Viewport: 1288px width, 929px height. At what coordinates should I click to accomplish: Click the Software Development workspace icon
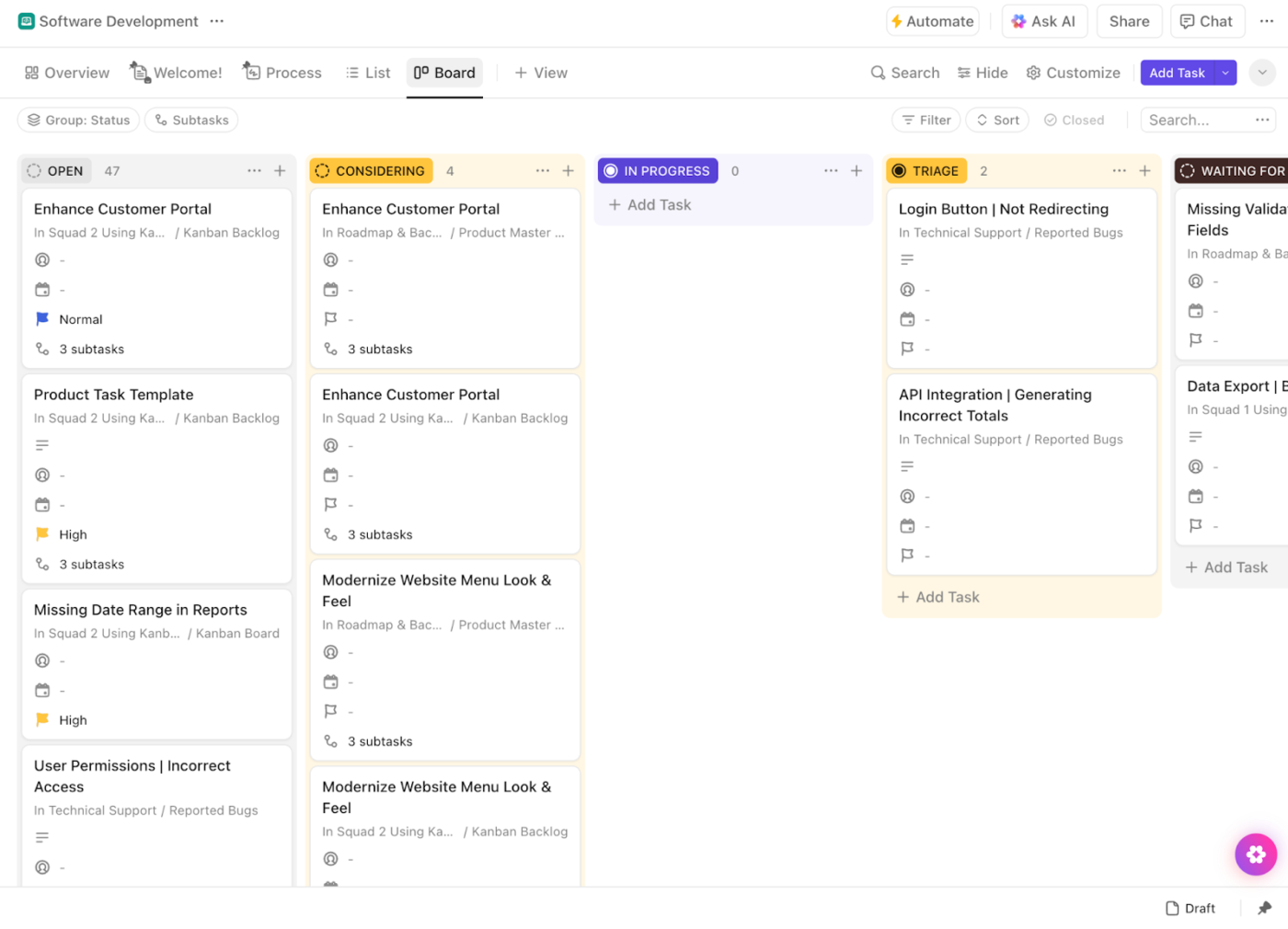point(27,20)
